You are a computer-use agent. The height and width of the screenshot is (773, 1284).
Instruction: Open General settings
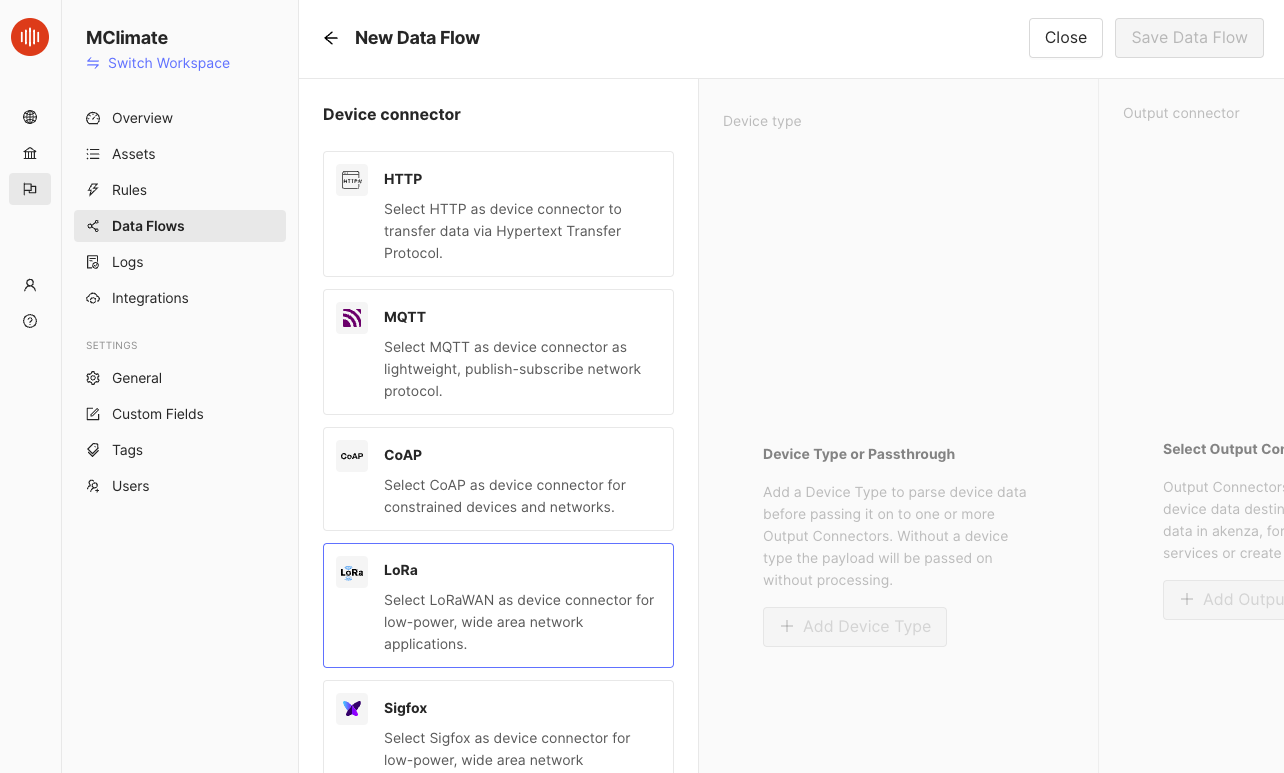coord(180,378)
